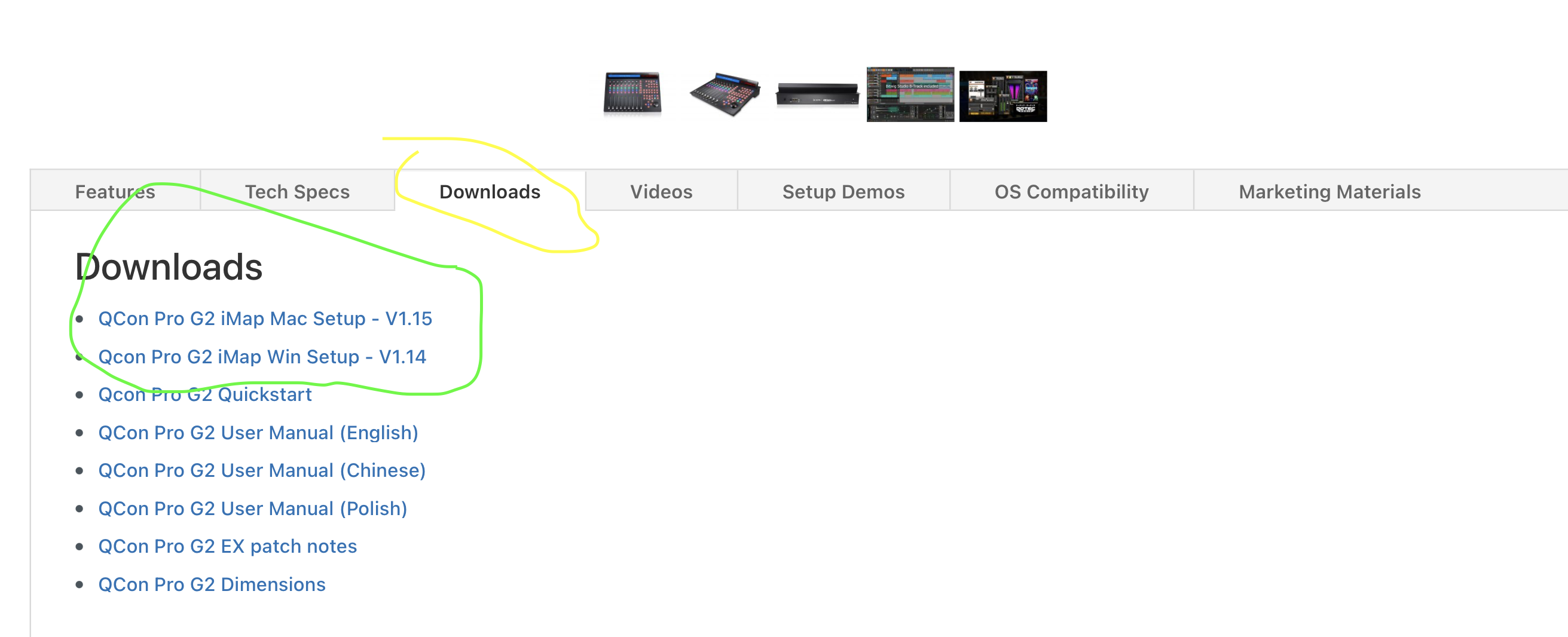1568x637 pixels.
Task: Go to the Videos tab
Action: (x=661, y=192)
